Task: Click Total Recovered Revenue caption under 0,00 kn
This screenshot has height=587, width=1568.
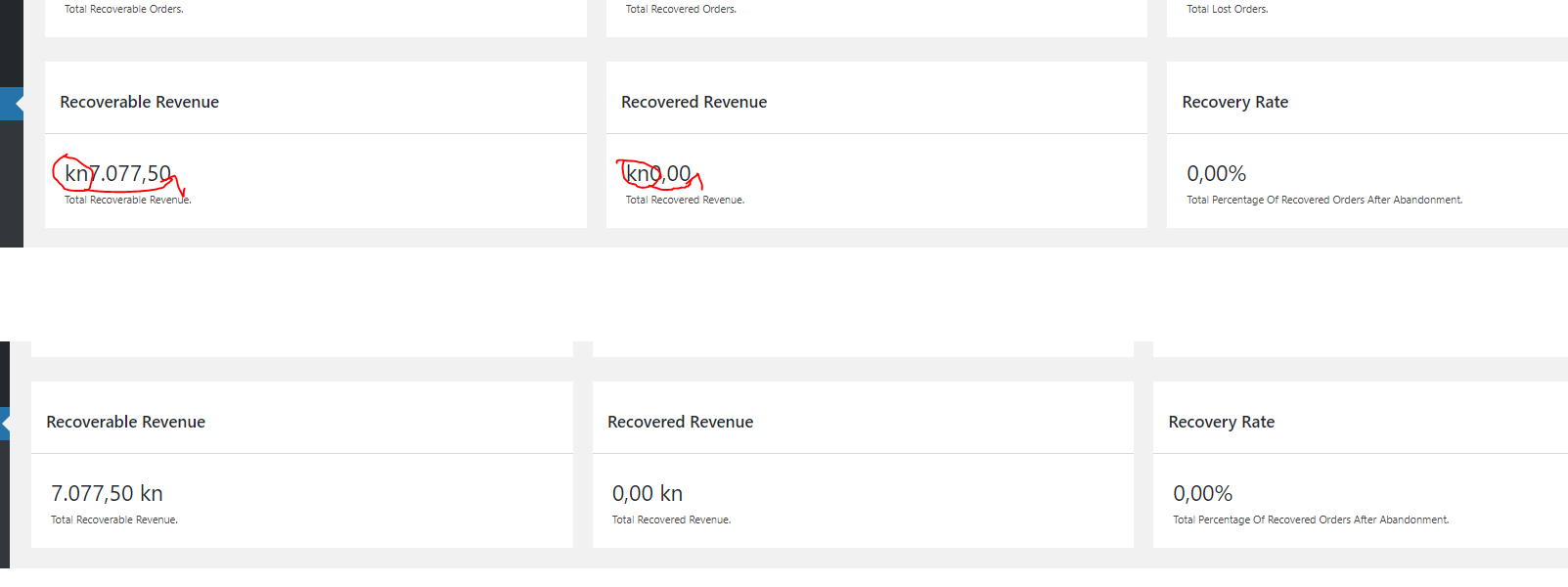Action: [672, 519]
